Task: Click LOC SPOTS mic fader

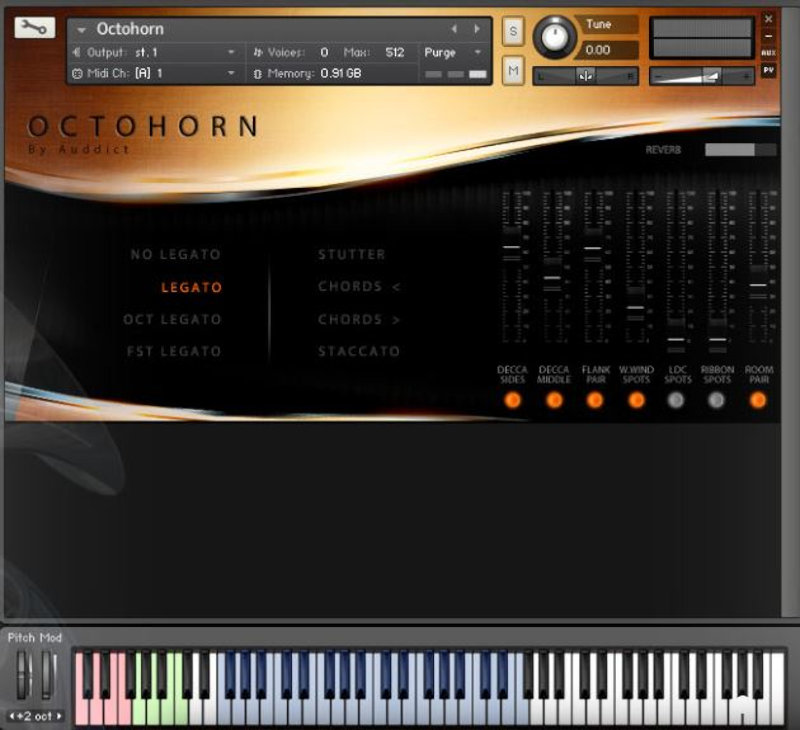Action: point(676,339)
